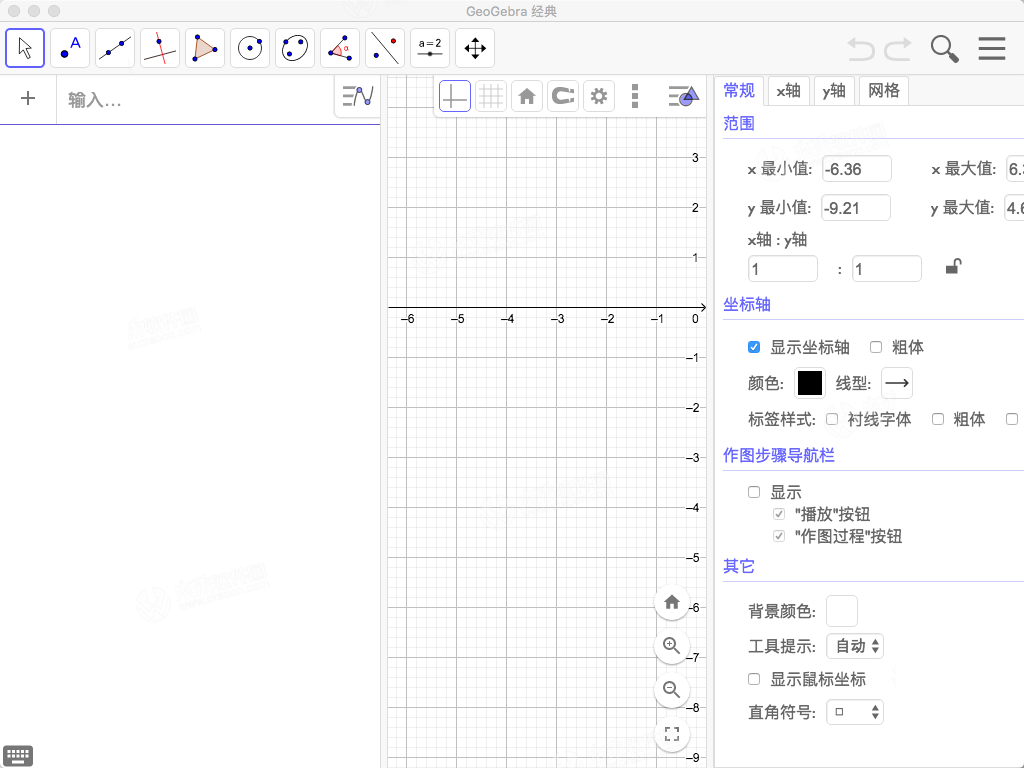Open the search magnifier
Image resolution: width=1024 pixels, height=768 pixels.
tap(944, 49)
